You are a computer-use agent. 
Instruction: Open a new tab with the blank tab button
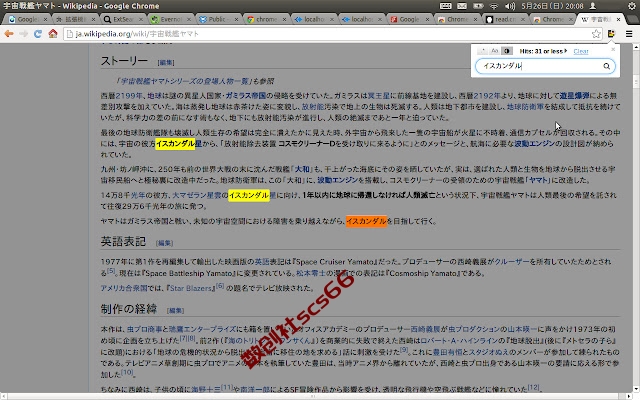[631, 19]
